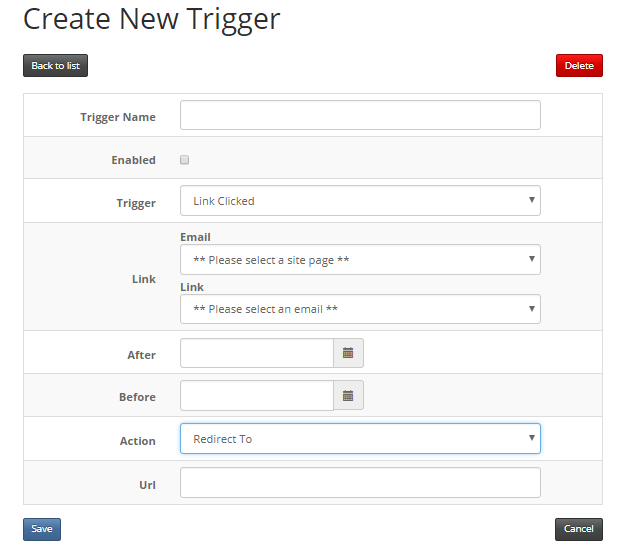The image size is (623, 556).
Task: Expand the Trigger dropdown showing Link Clicked
Action: (360, 201)
